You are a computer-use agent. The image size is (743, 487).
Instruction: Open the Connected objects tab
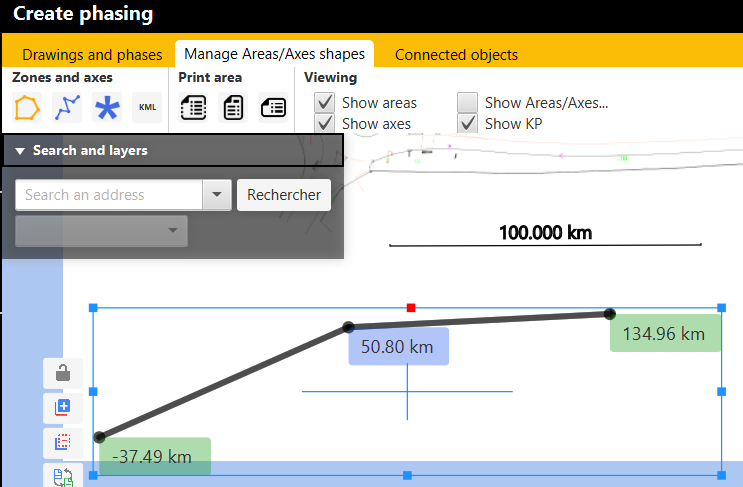click(x=456, y=54)
